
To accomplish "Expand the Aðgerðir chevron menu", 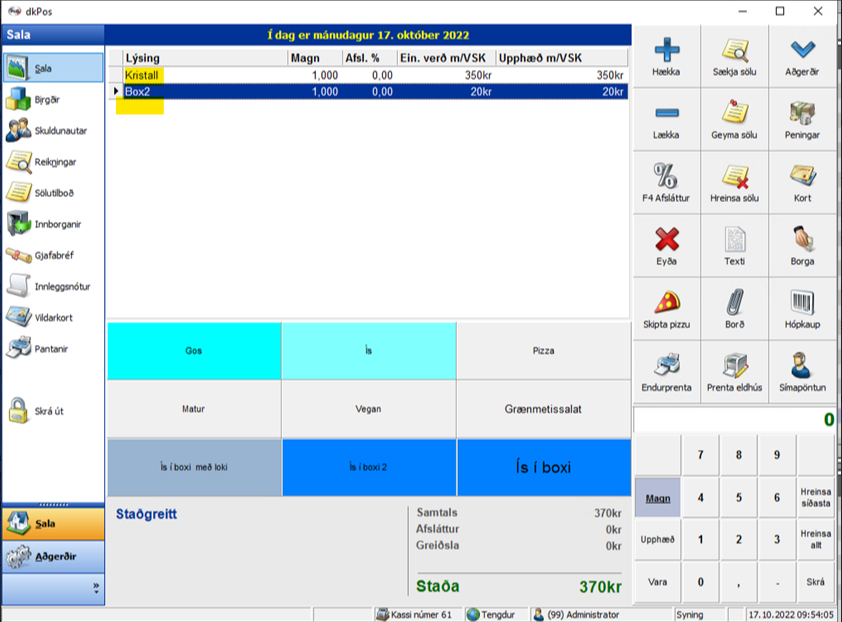I will pyautogui.click(x=802, y=50).
